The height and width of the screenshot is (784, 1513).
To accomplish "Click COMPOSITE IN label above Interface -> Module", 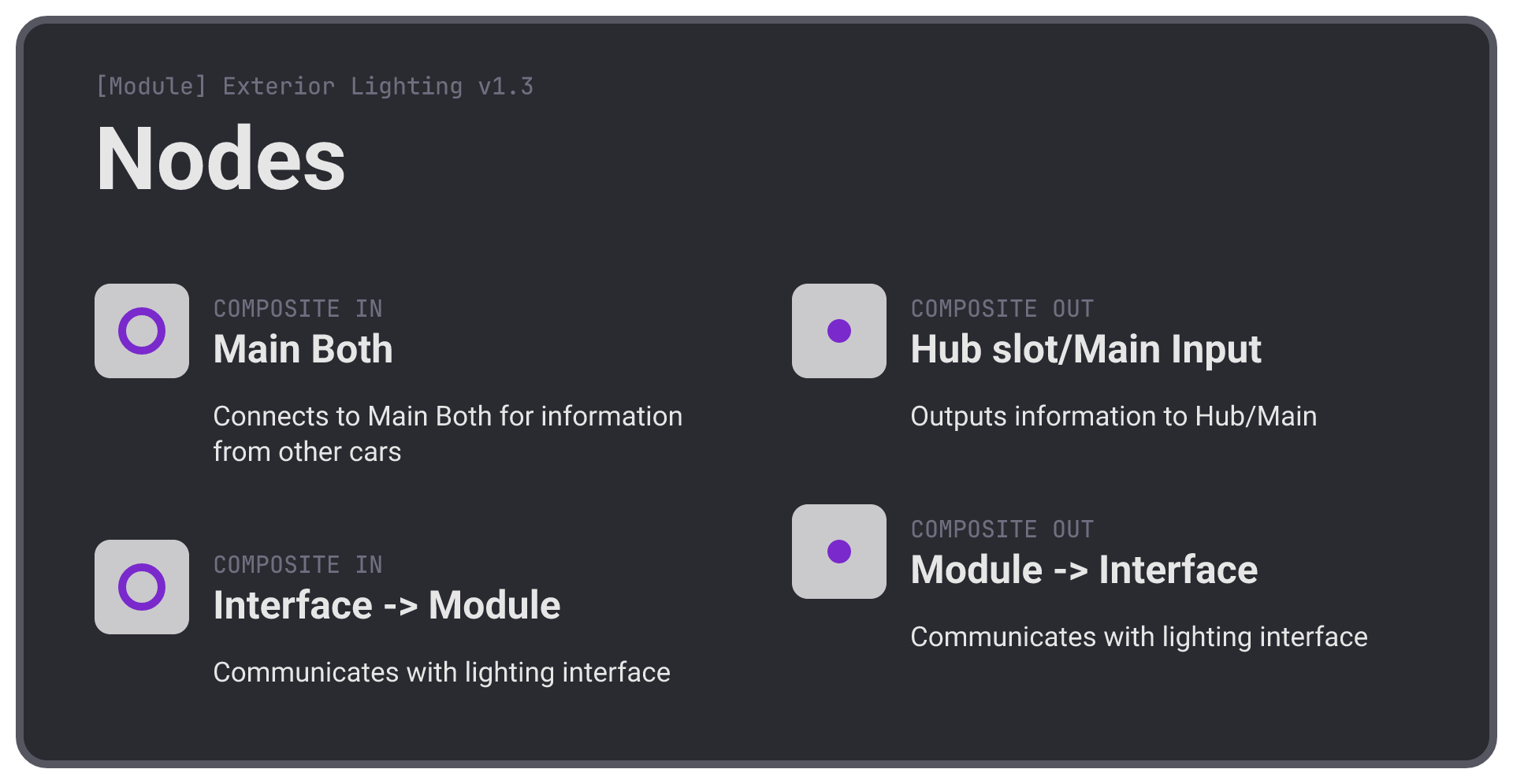I will [298, 564].
